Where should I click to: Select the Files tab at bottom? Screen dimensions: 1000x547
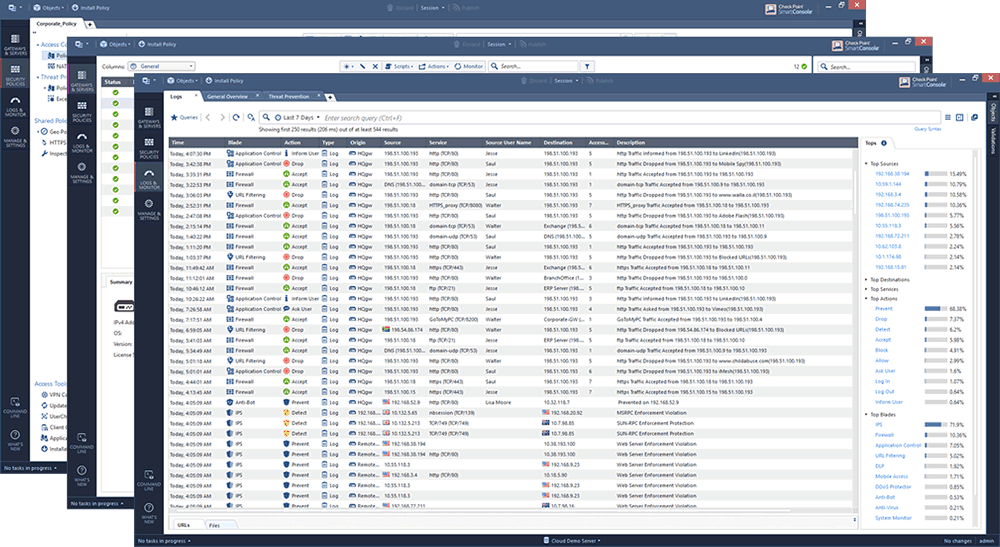click(217, 524)
